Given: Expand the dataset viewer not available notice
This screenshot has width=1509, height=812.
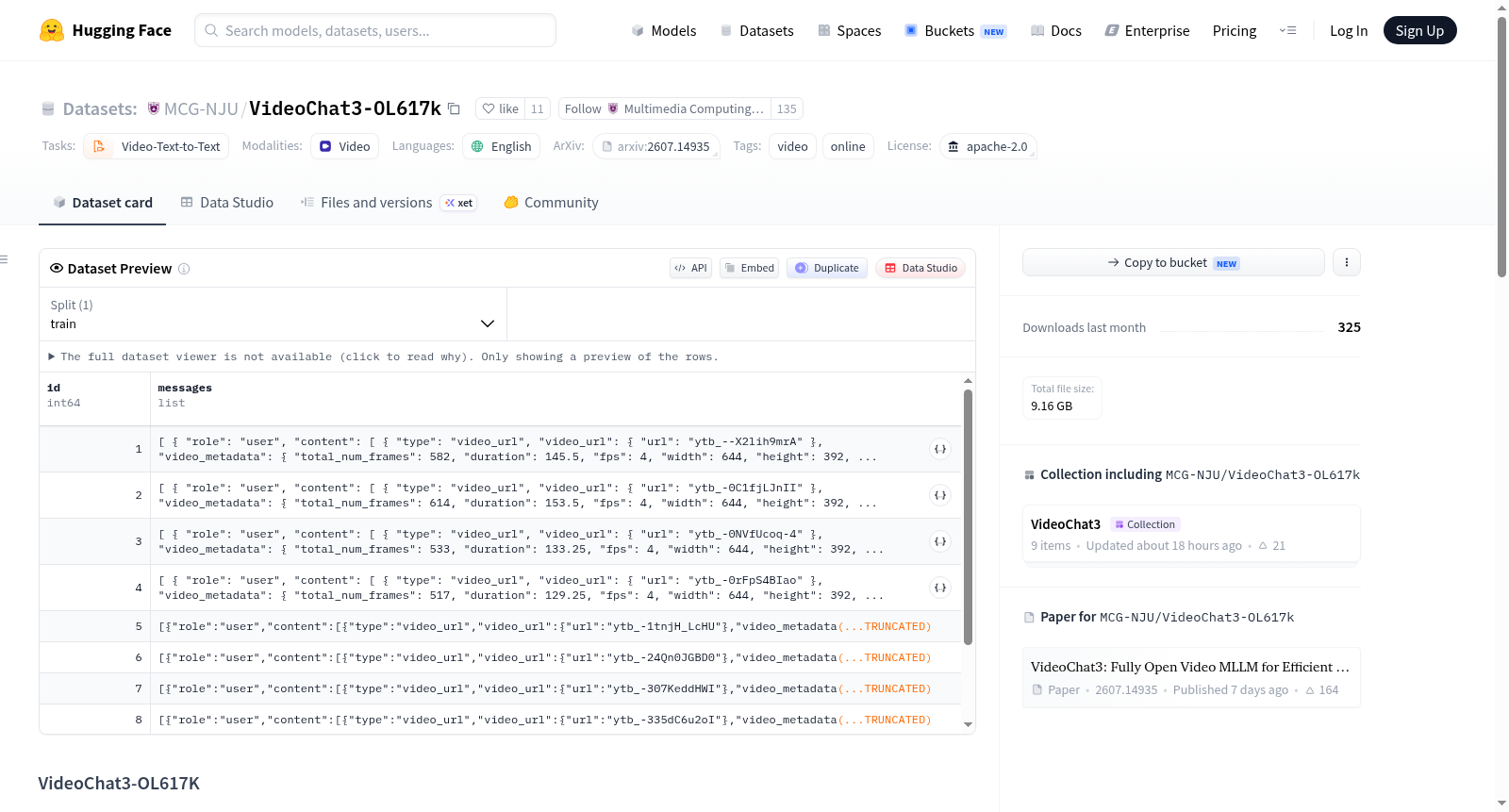Looking at the screenshot, I should (x=383, y=356).
